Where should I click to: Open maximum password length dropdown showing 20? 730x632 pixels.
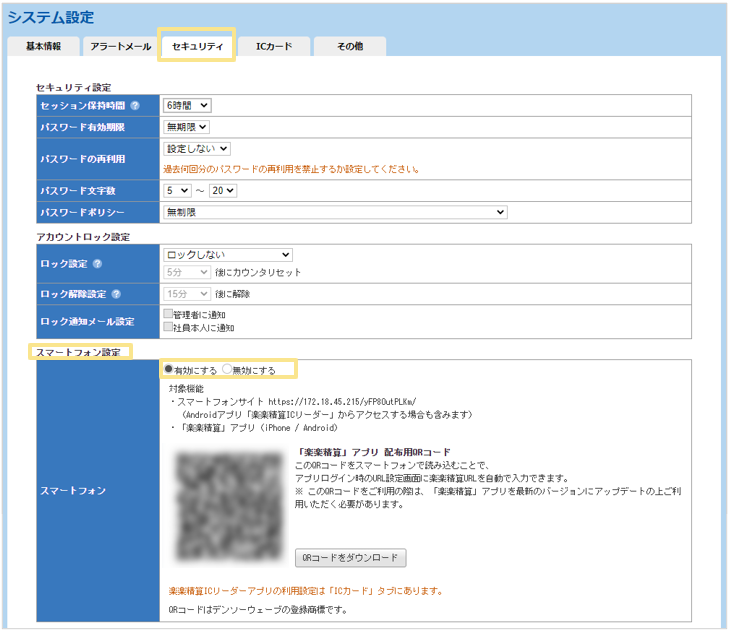(223, 190)
